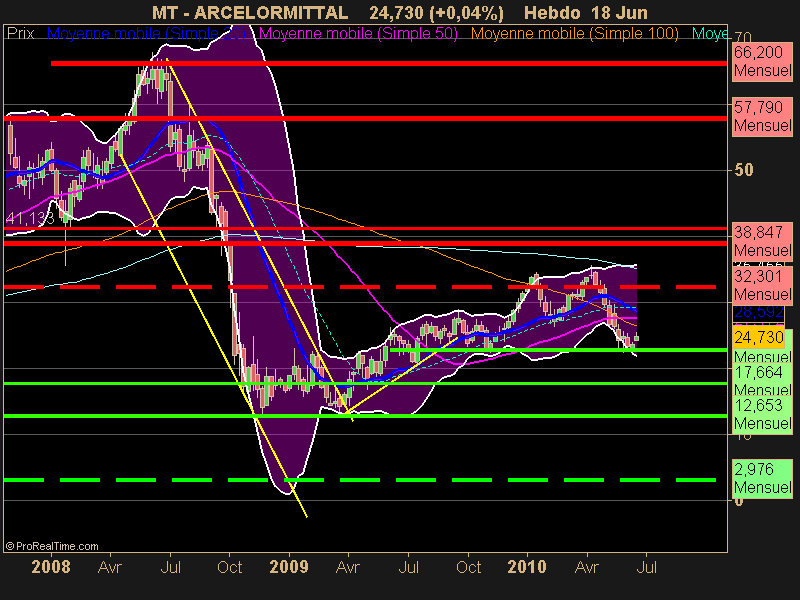This screenshot has height=600, width=800.
Task: Click the blue 28,592 moving average value
Action: (x=758, y=312)
